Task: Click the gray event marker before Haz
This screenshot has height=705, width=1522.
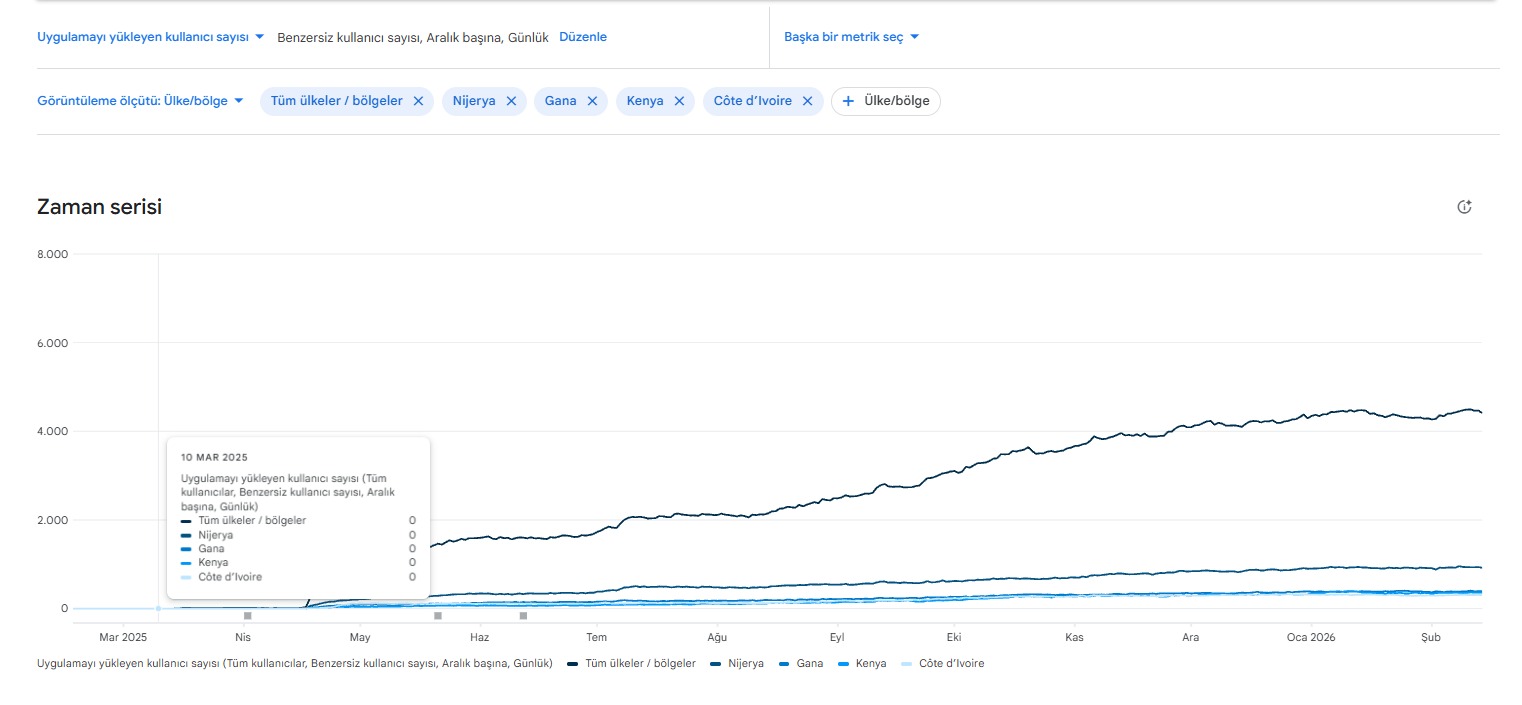Action: click(x=438, y=616)
